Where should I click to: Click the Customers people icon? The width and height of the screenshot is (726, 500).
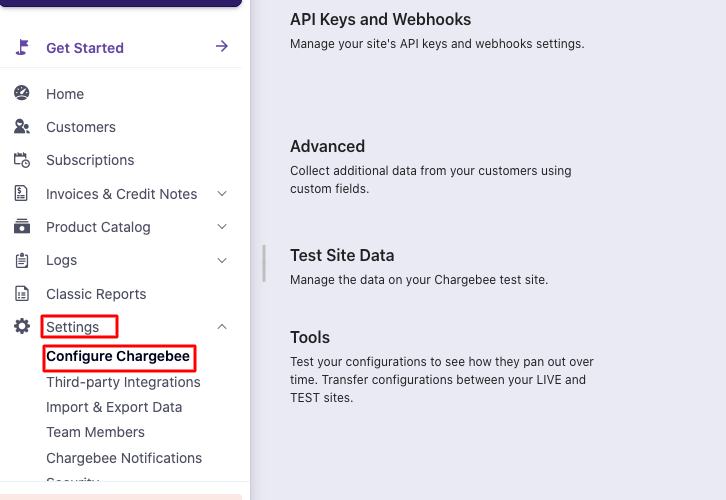[x=22, y=127]
